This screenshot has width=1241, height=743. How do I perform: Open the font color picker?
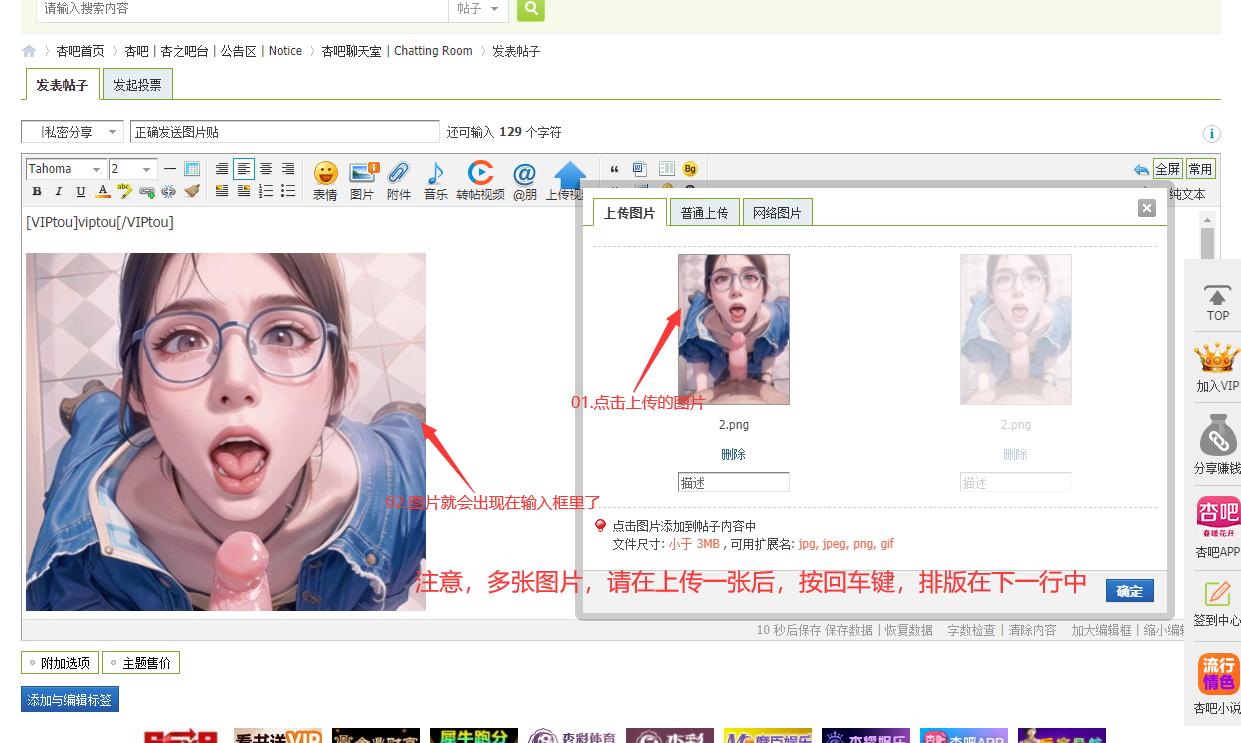(103, 191)
